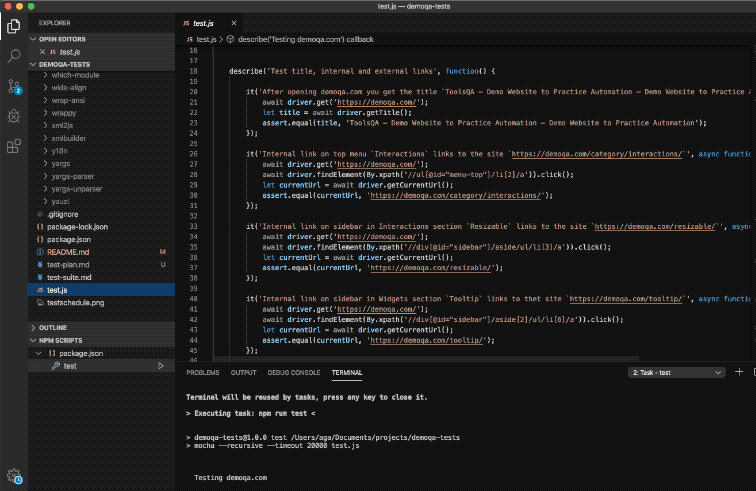Follow interactions category link on line 30

455,195
